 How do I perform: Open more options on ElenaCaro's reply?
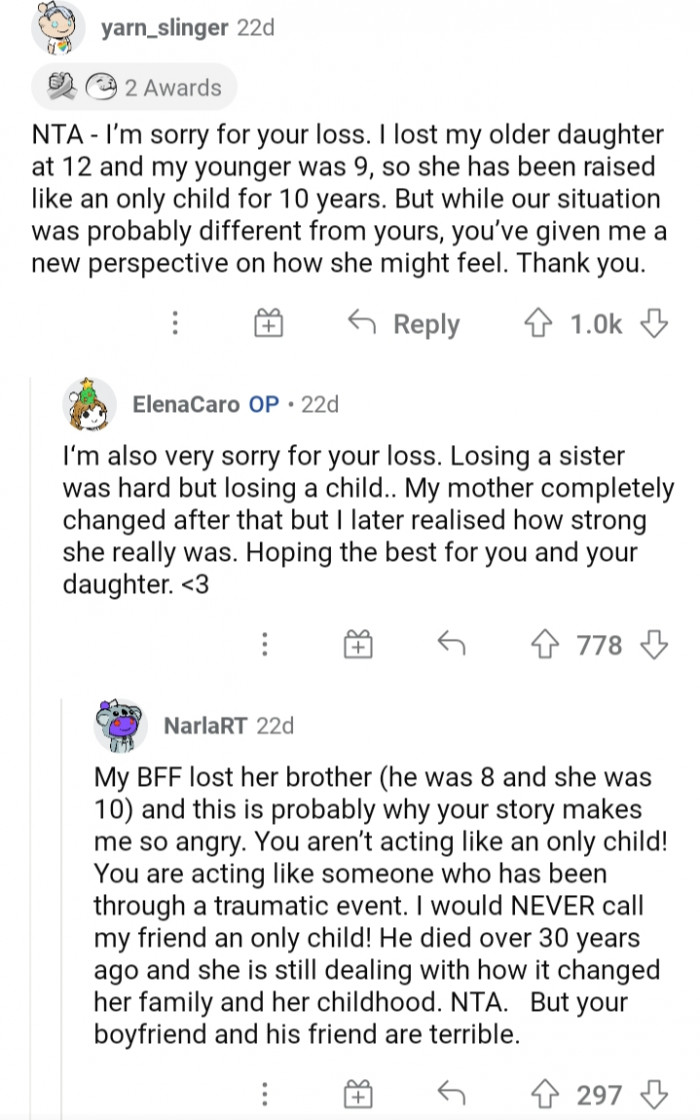[x=264, y=645]
